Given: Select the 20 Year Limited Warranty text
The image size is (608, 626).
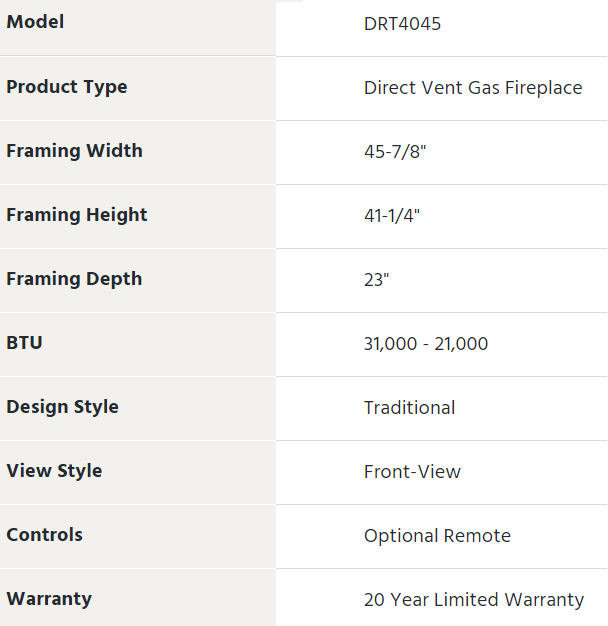Looking at the screenshot, I should coord(474,600).
